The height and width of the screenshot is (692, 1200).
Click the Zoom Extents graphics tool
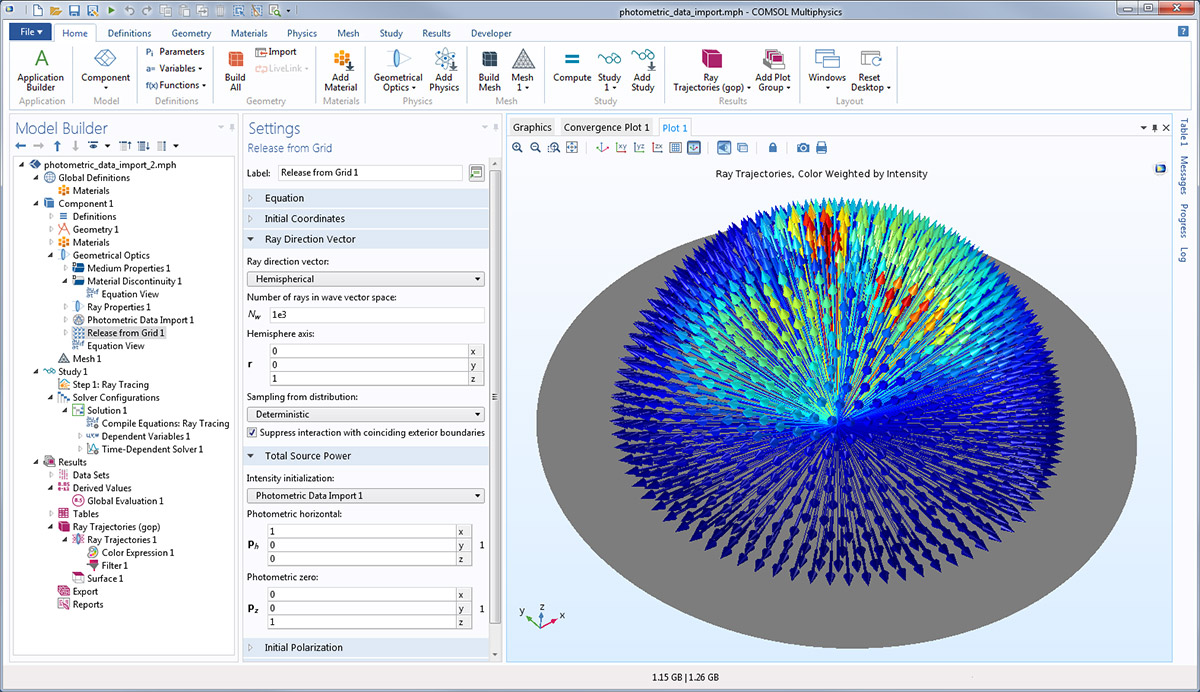(x=572, y=148)
